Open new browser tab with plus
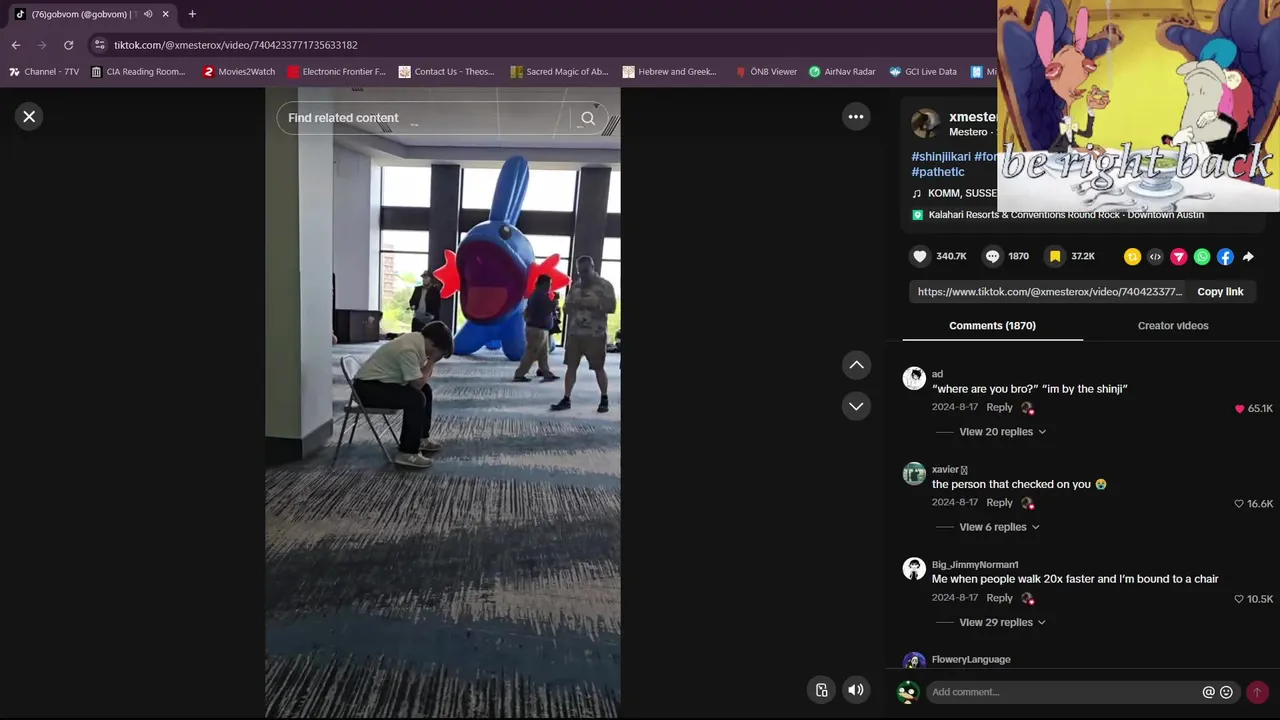This screenshot has width=1280, height=720. pyautogui.click(x=192, y=14)
